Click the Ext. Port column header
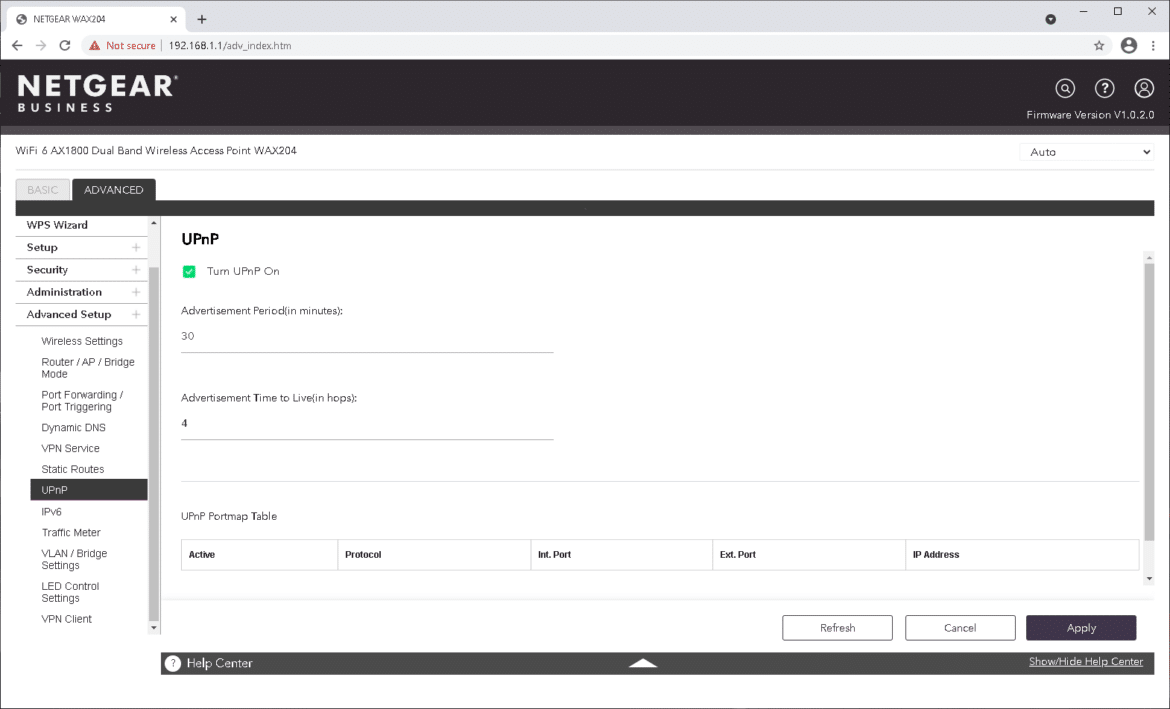Viewport: 1170px width, 709px height. tap(809, 555)
